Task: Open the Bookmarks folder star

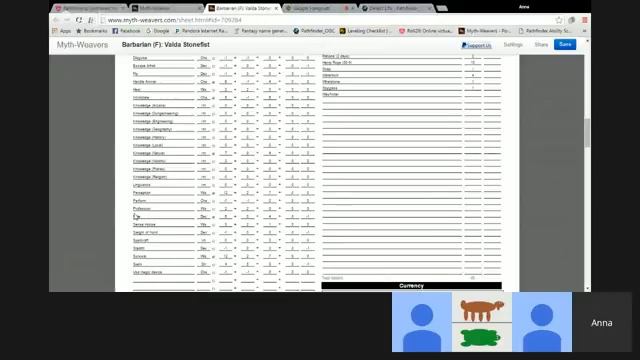Action: pos(92,31)
